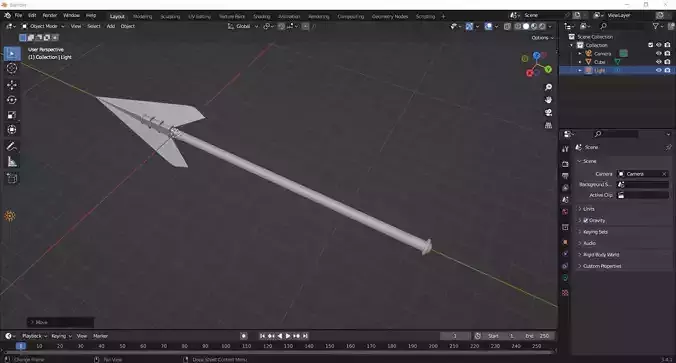Open viewport Options dropdown
The width and height of the screenshot is (676, 363).
point(542,38)
